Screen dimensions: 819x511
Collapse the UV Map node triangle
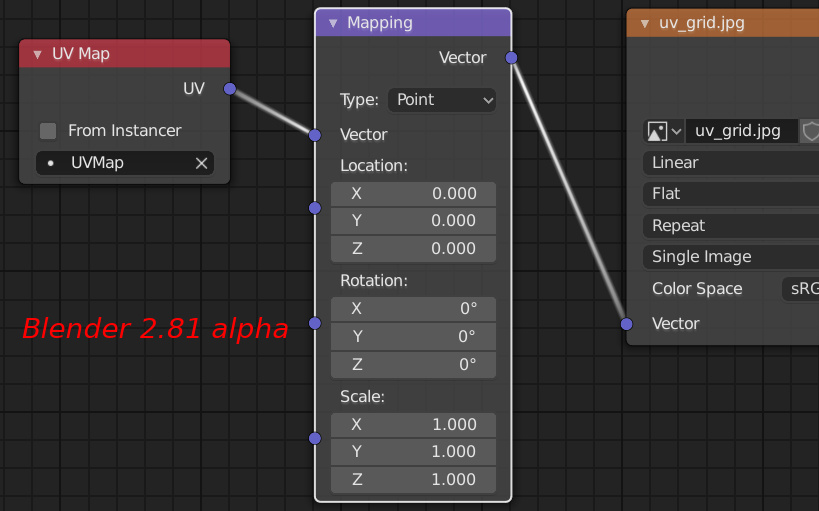coord(37,54)
